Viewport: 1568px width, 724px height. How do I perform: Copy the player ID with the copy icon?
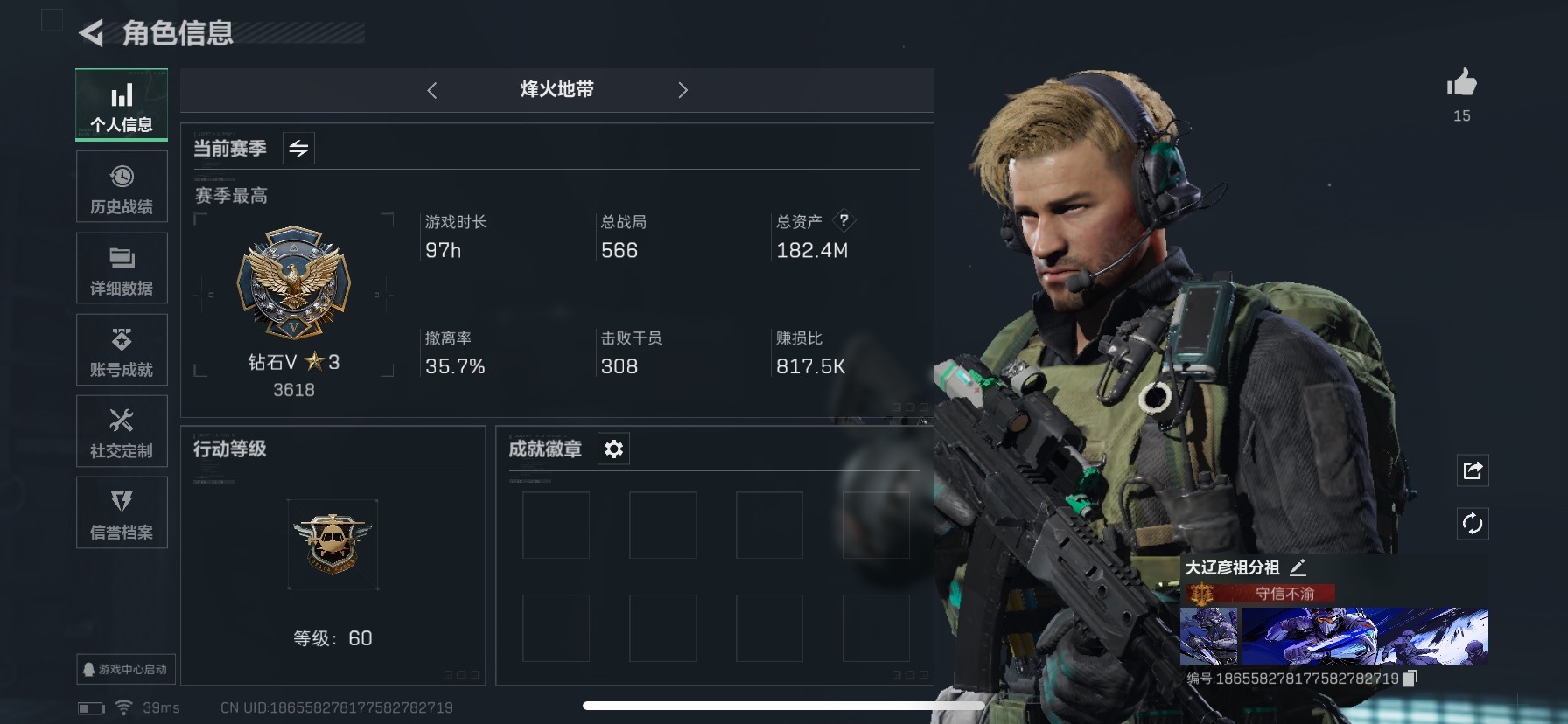click(1409, 679)
